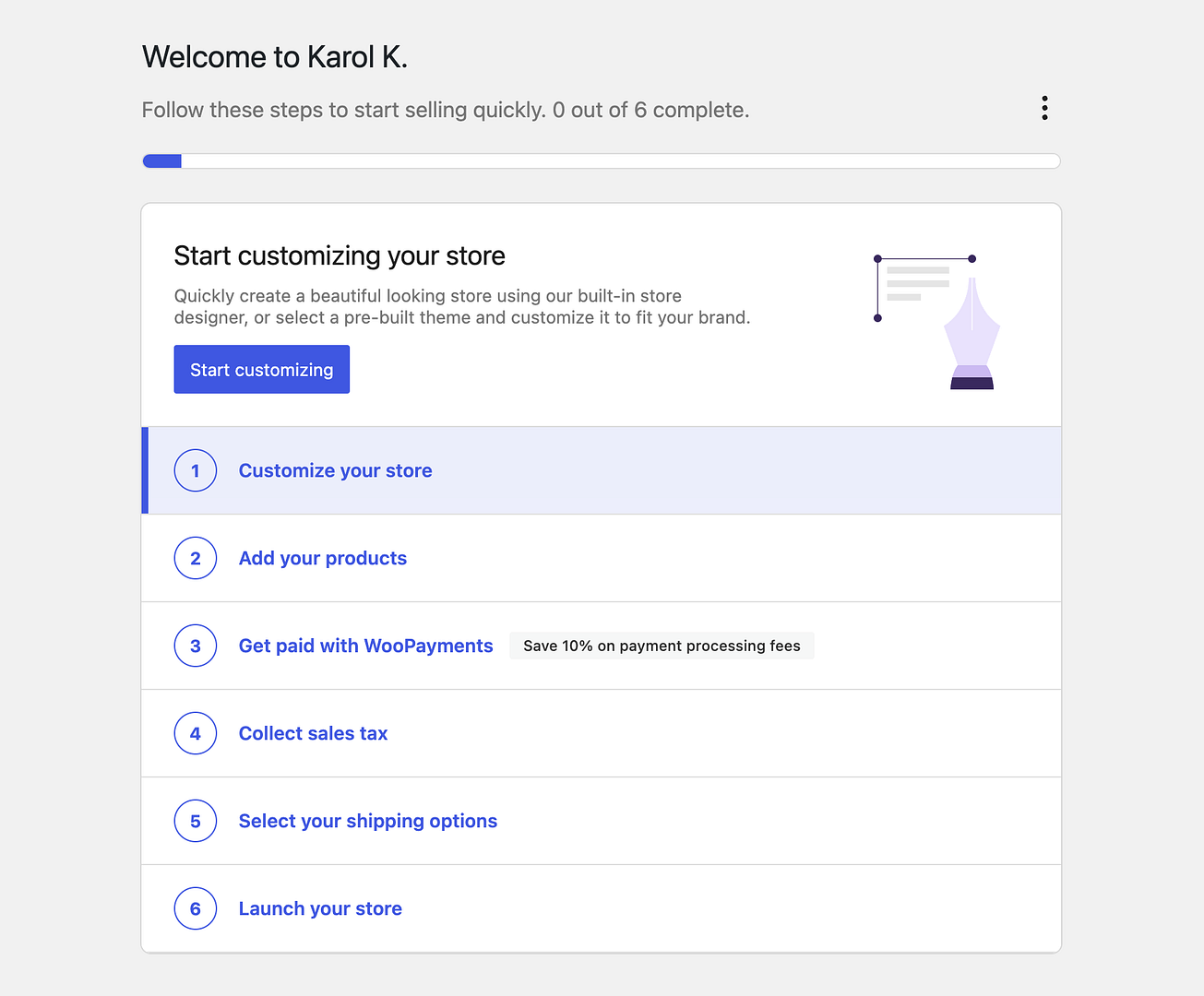Open the setup task list kebab dropdown
The height and width of the screenshot is (996, 1204).
[1044, 108]
